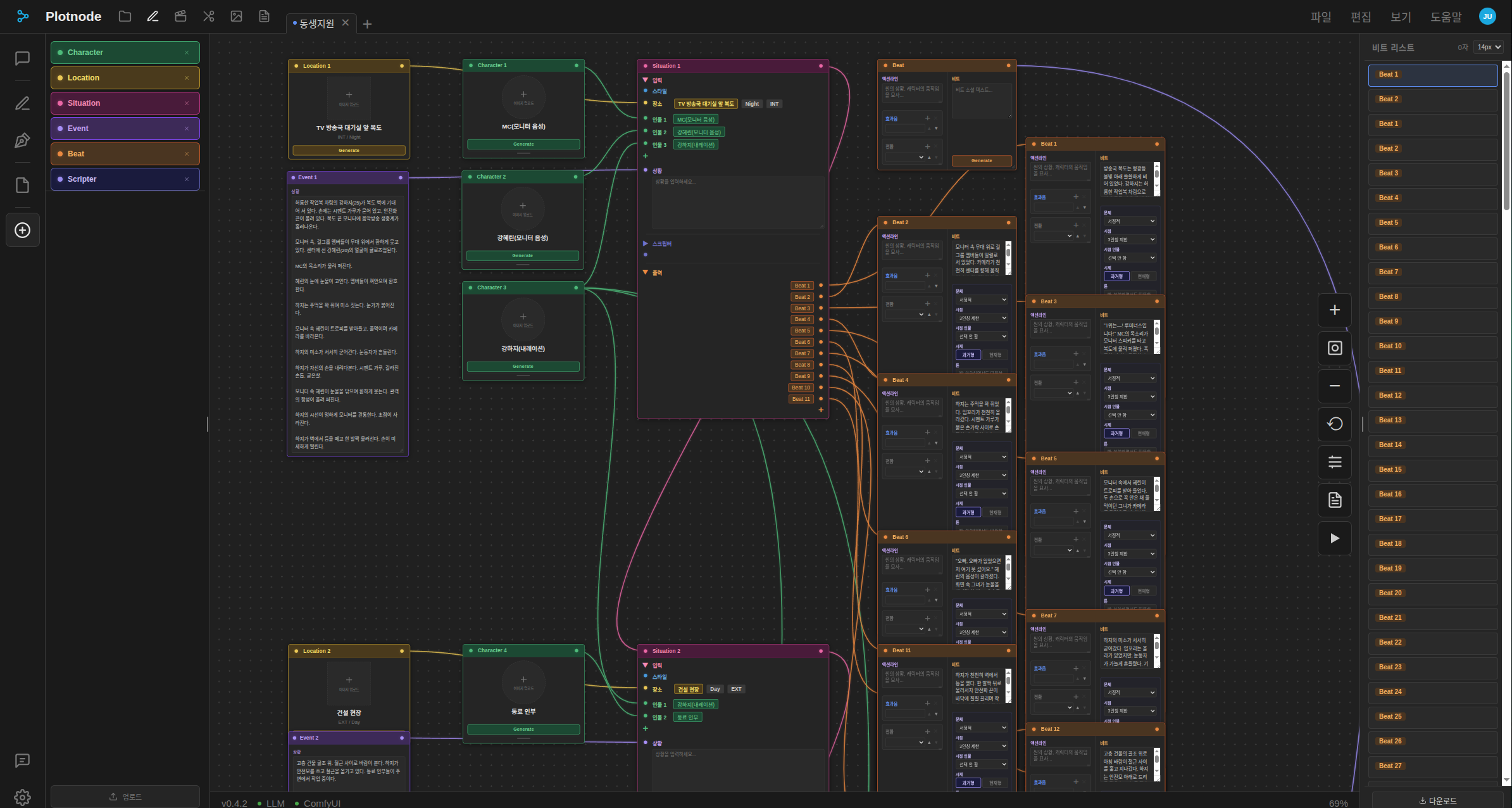Open the 도움말 menu

(1446, 17)
